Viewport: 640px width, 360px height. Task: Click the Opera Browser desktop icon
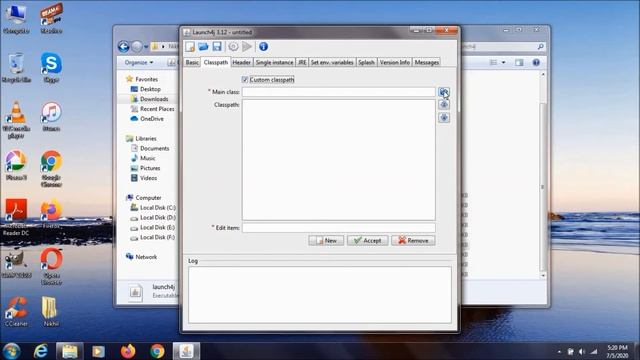point(51,266)
